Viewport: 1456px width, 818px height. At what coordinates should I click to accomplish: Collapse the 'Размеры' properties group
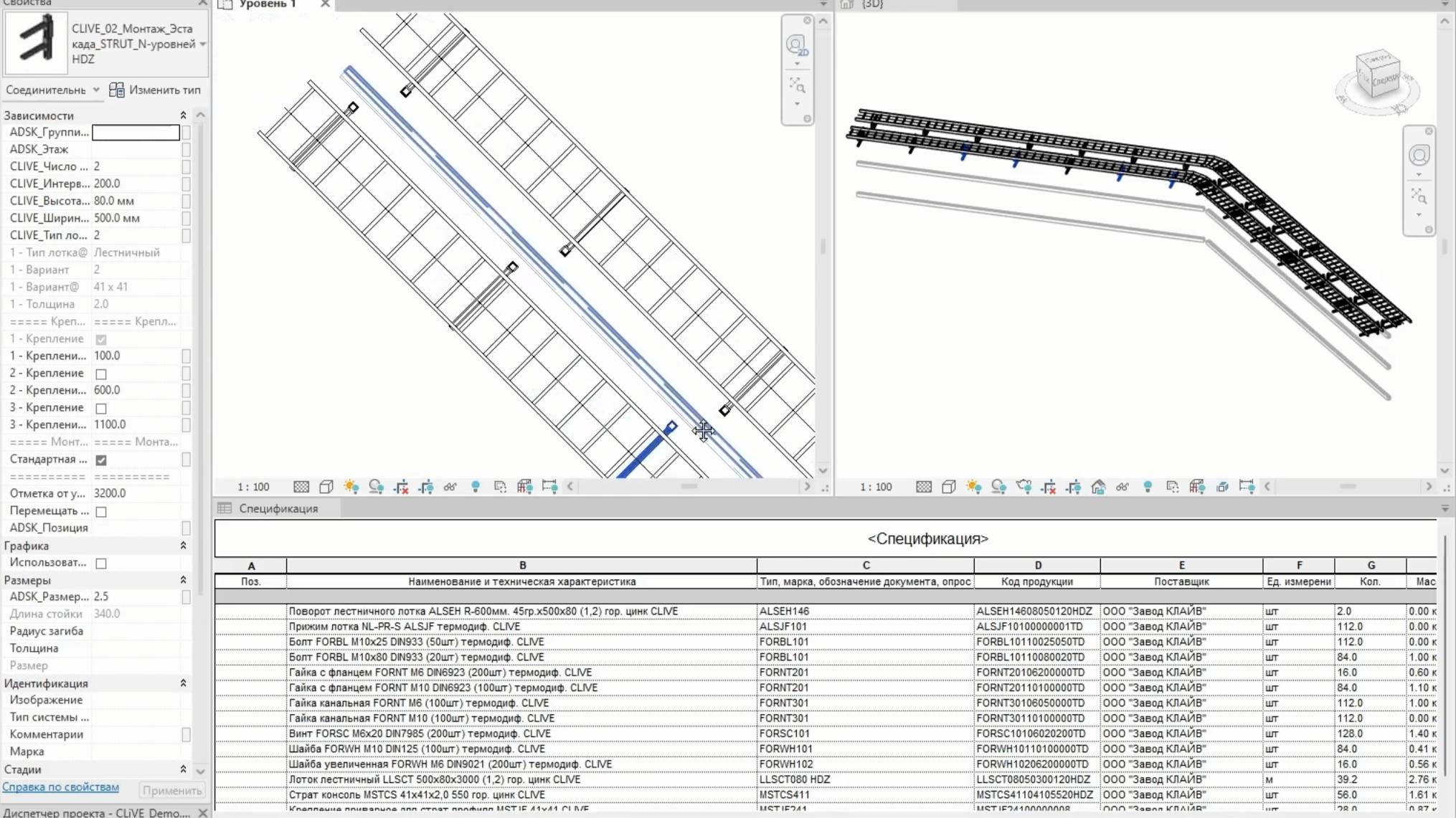[183, 580]
